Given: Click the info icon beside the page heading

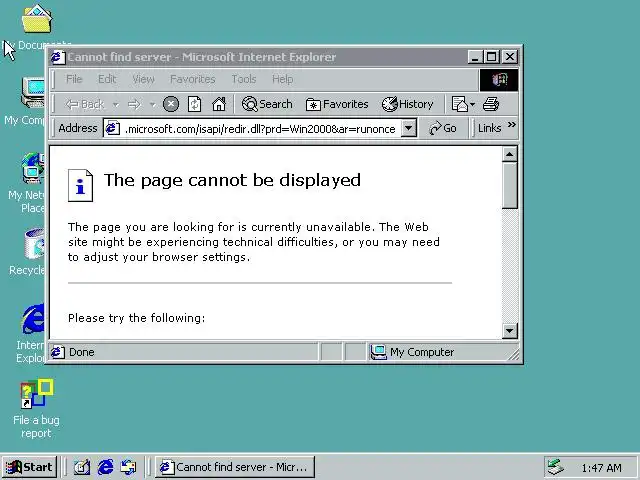Looking at the screenshot, I should pyautogui.click(x=80, y=185).
